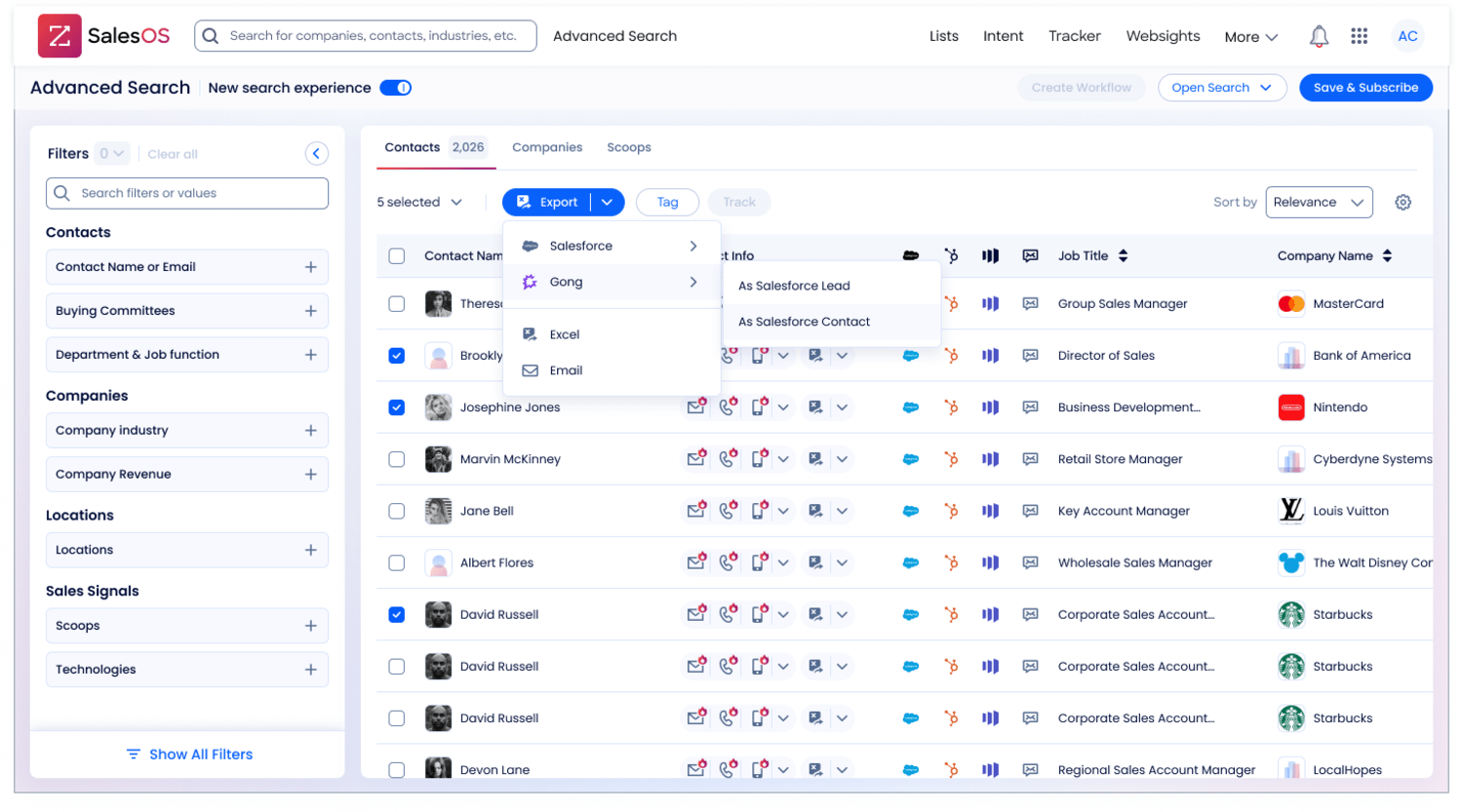Click email icon in Jane Bell row
This screenshot has height=812, width=1463.
point(695,511)
